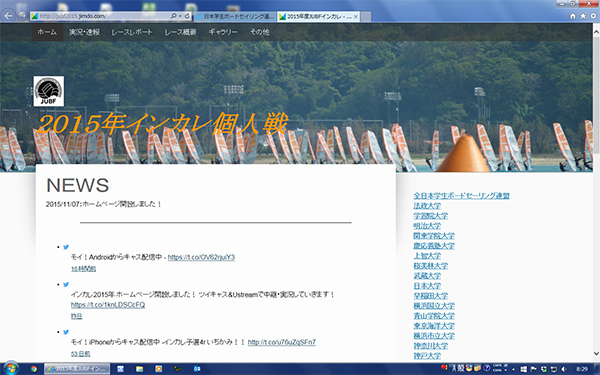Click the browser forward arrow

tap(22, 16)
